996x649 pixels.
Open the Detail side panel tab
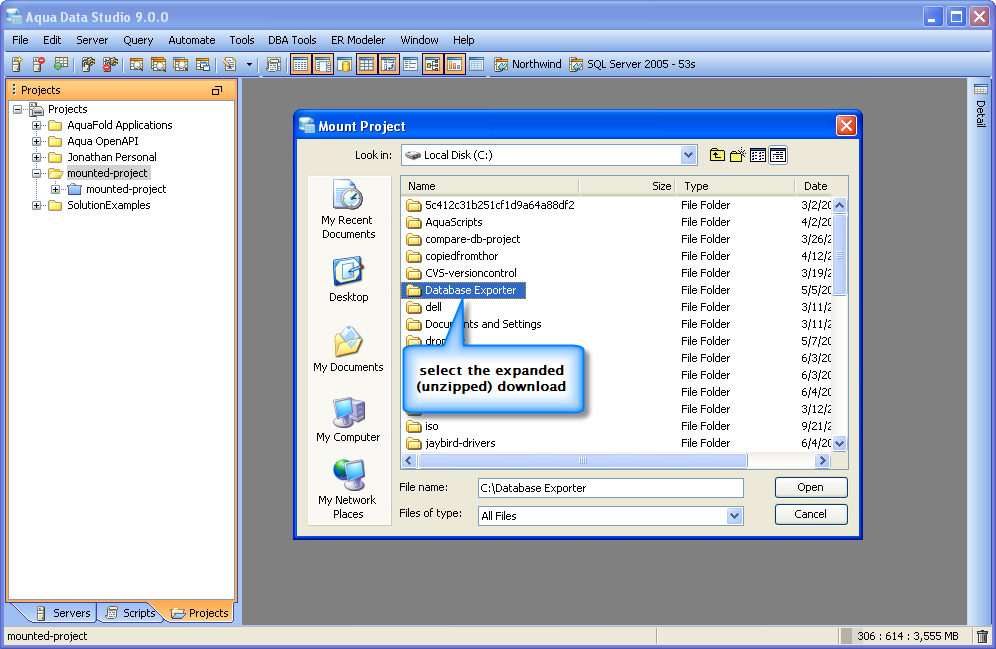[981, 105]
